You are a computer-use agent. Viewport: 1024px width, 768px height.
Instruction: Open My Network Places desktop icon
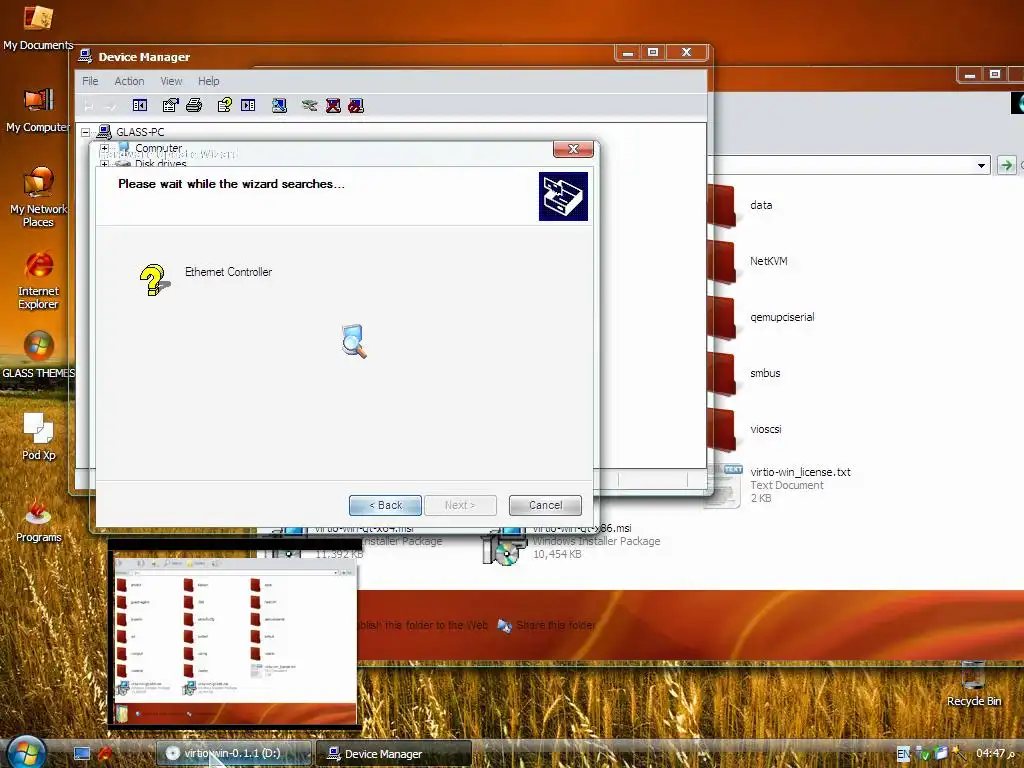click(x=38, y=197)
